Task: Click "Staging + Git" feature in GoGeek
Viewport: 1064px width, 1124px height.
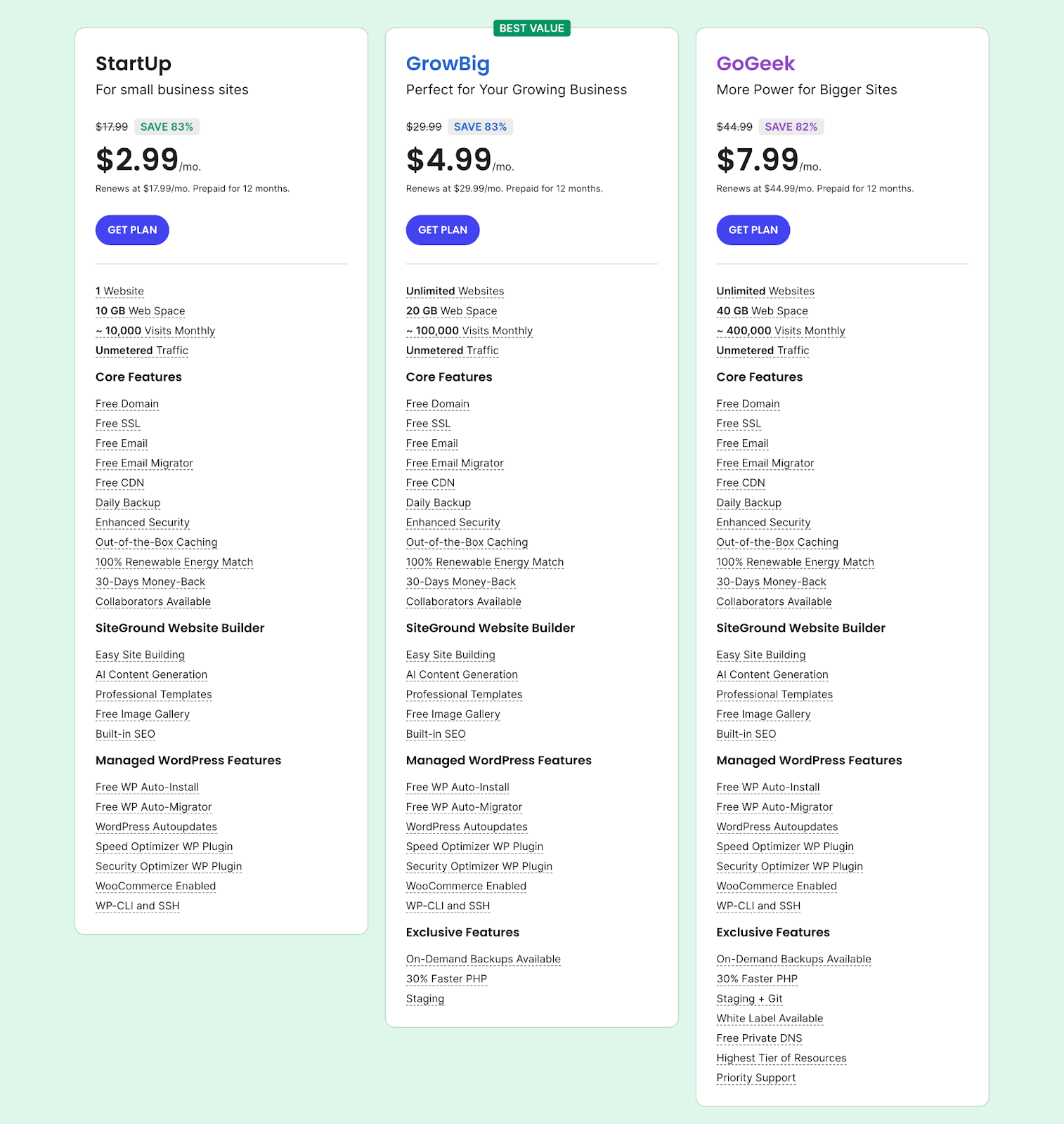Action: (749, 998)
